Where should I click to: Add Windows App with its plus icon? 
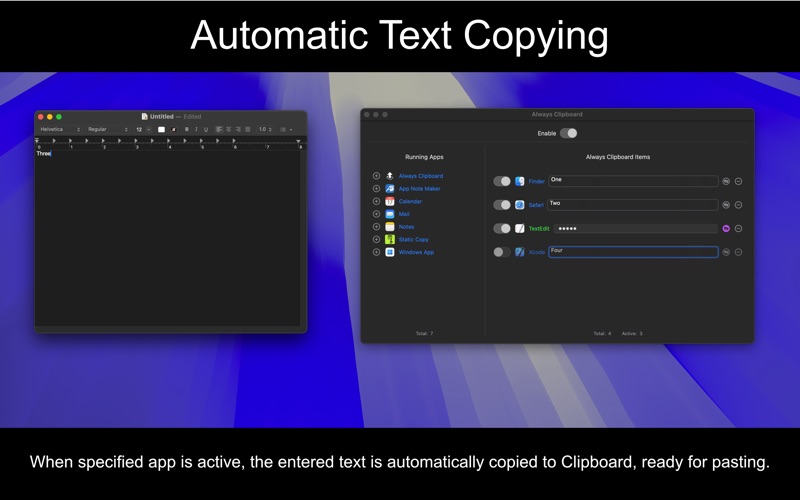click(x=377, y=252)
